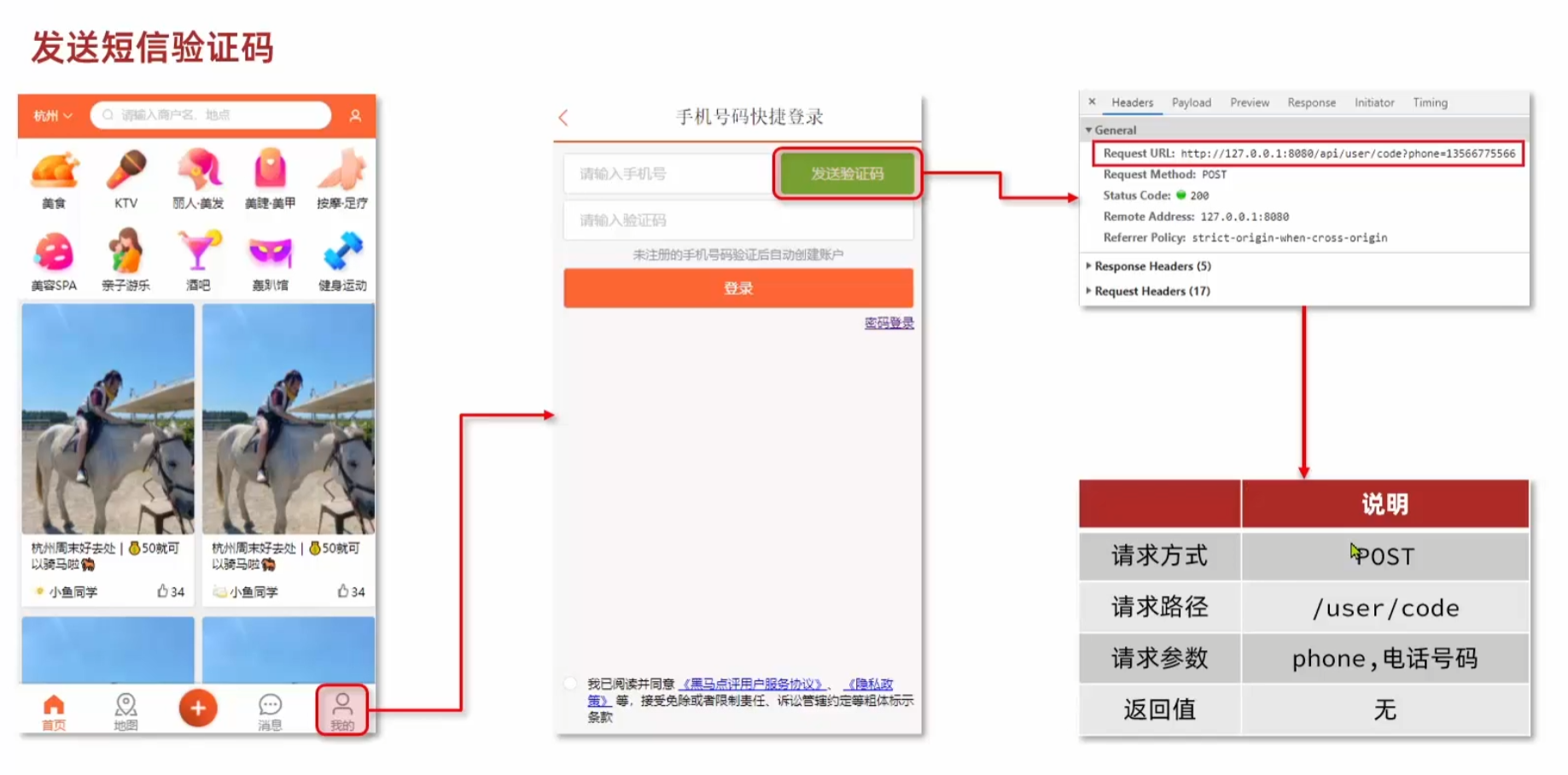Image resolution: width=1568 pixels, height=775 pixels.
Task: Select the 丽人·美发 hair category icon
Action: click(x=198, y=170)
